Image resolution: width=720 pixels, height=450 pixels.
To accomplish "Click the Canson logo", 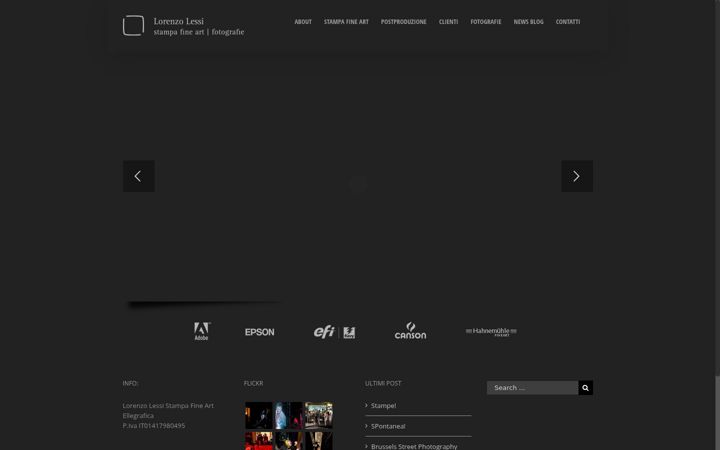I will [411, 331].
